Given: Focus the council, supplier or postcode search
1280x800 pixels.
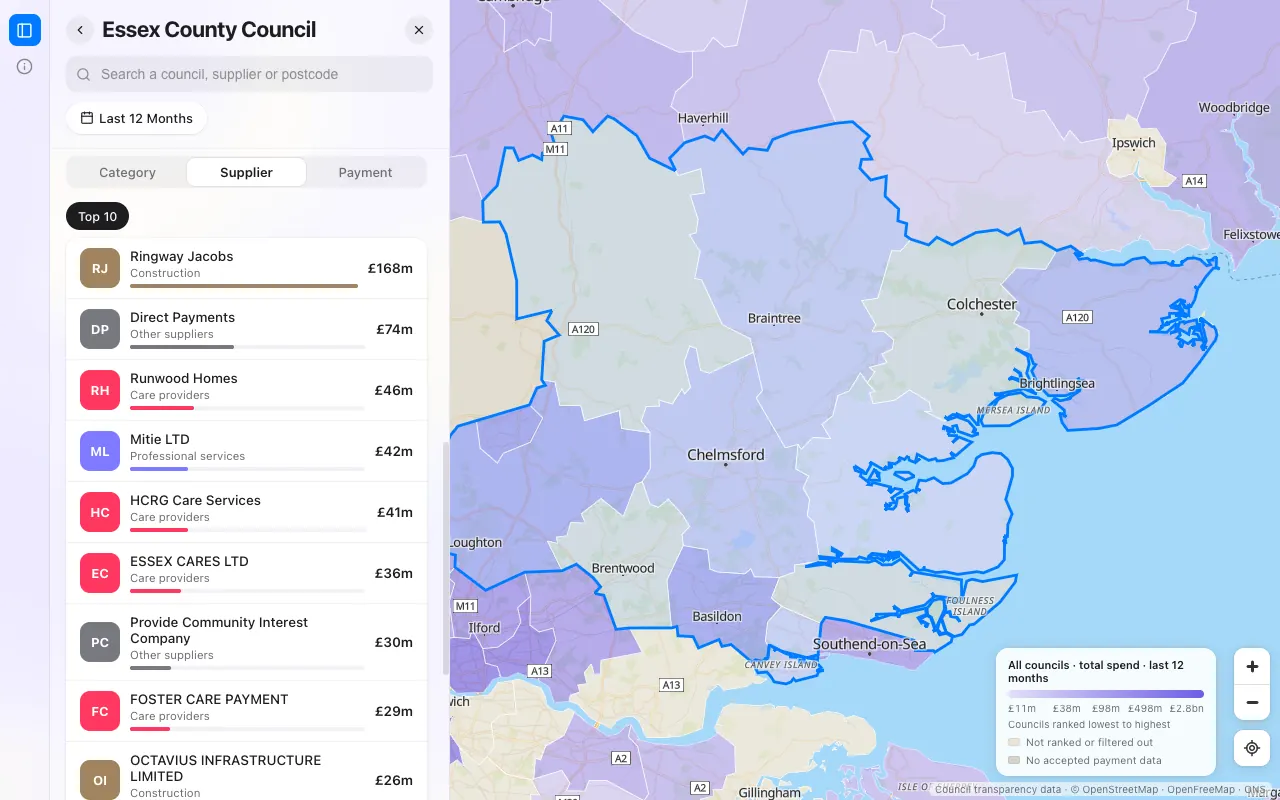Looking at the screenshot, I should tap(249, 74).
